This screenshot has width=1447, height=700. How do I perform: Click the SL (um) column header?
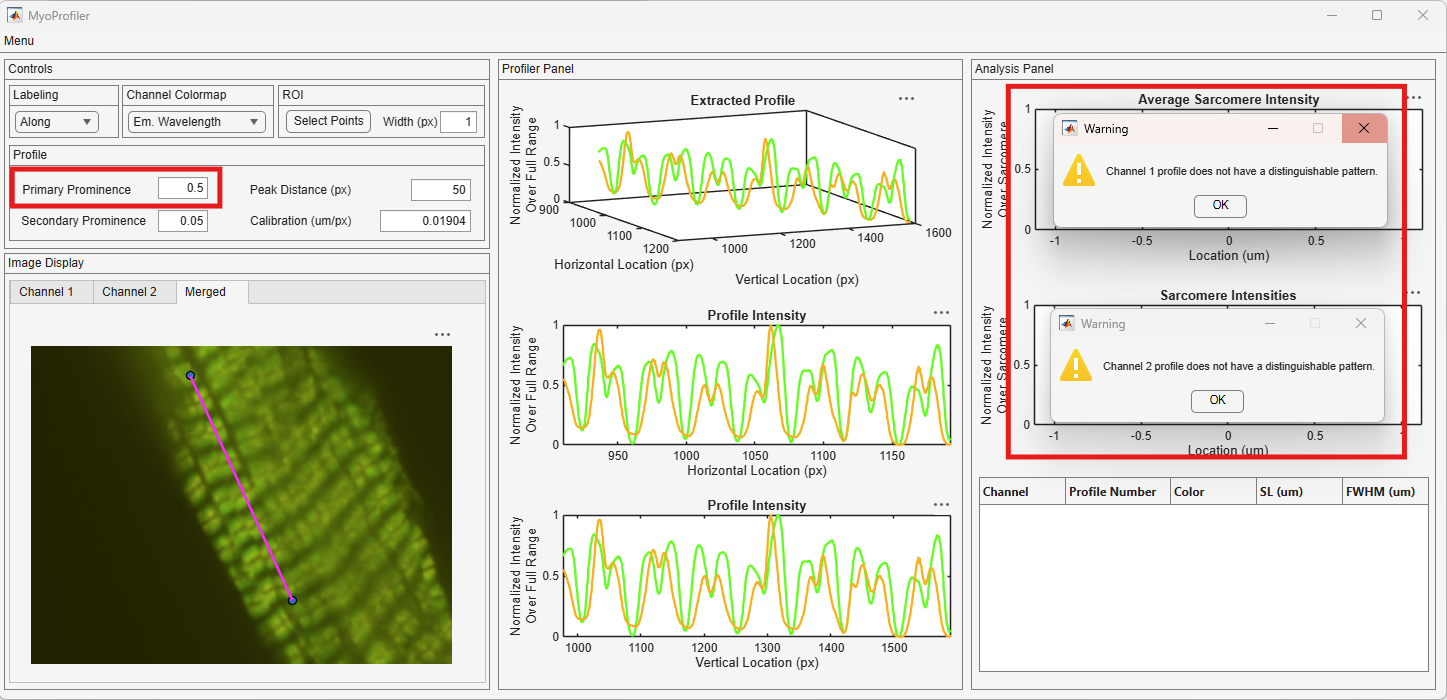[1298, 492]
